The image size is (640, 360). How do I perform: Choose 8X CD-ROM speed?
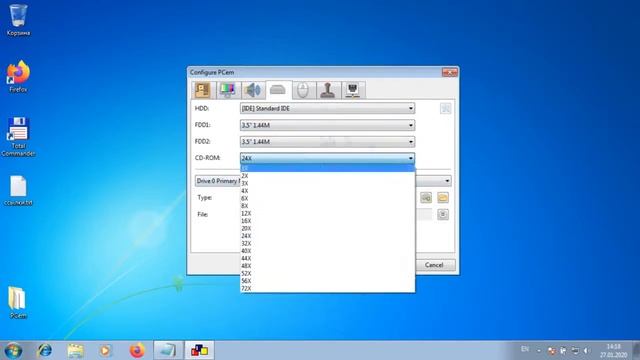pos(327,206)
